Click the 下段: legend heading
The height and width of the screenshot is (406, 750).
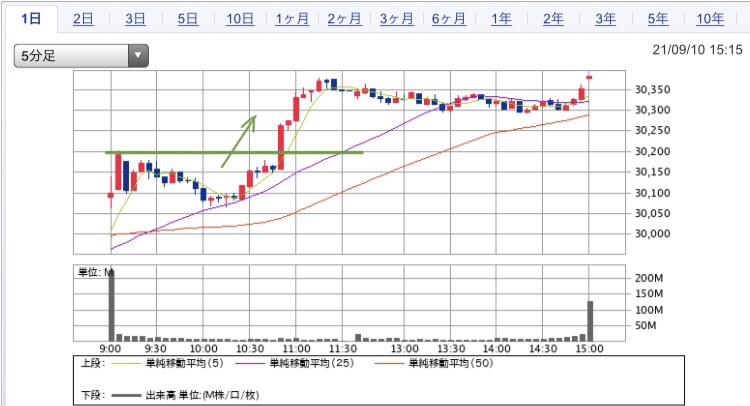[93, 395]
